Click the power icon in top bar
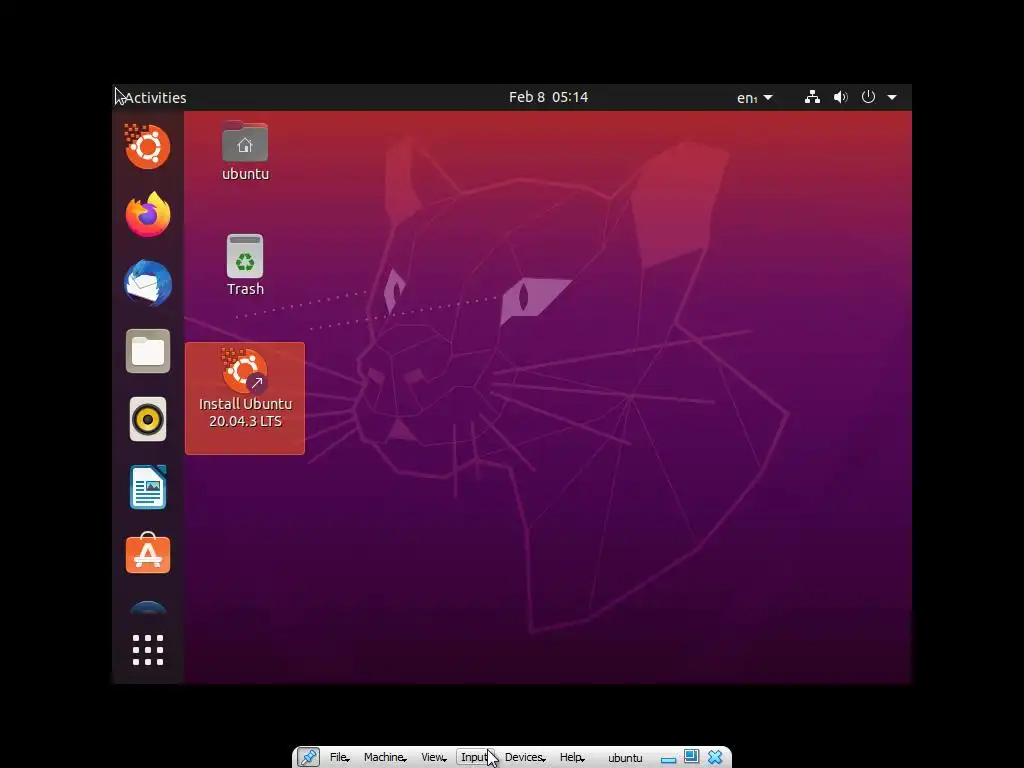Viewport: 1024px width, 768px height. pos(868,97)
